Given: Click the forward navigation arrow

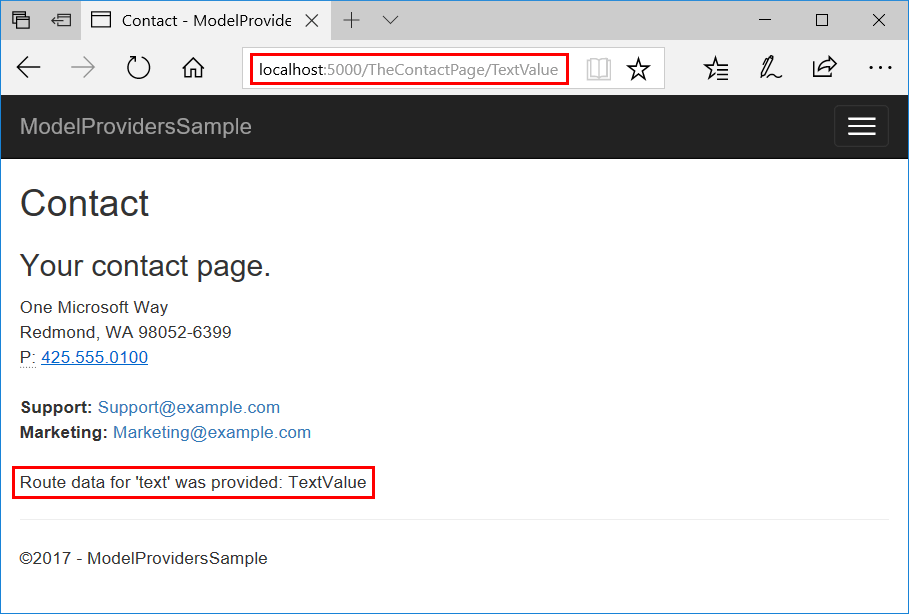Looking at the screenshot, I should click(83, 68).
